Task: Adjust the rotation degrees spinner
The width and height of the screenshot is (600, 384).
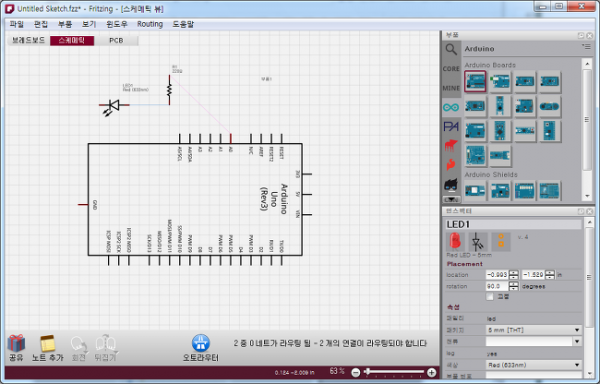Action: click(514, 286)
